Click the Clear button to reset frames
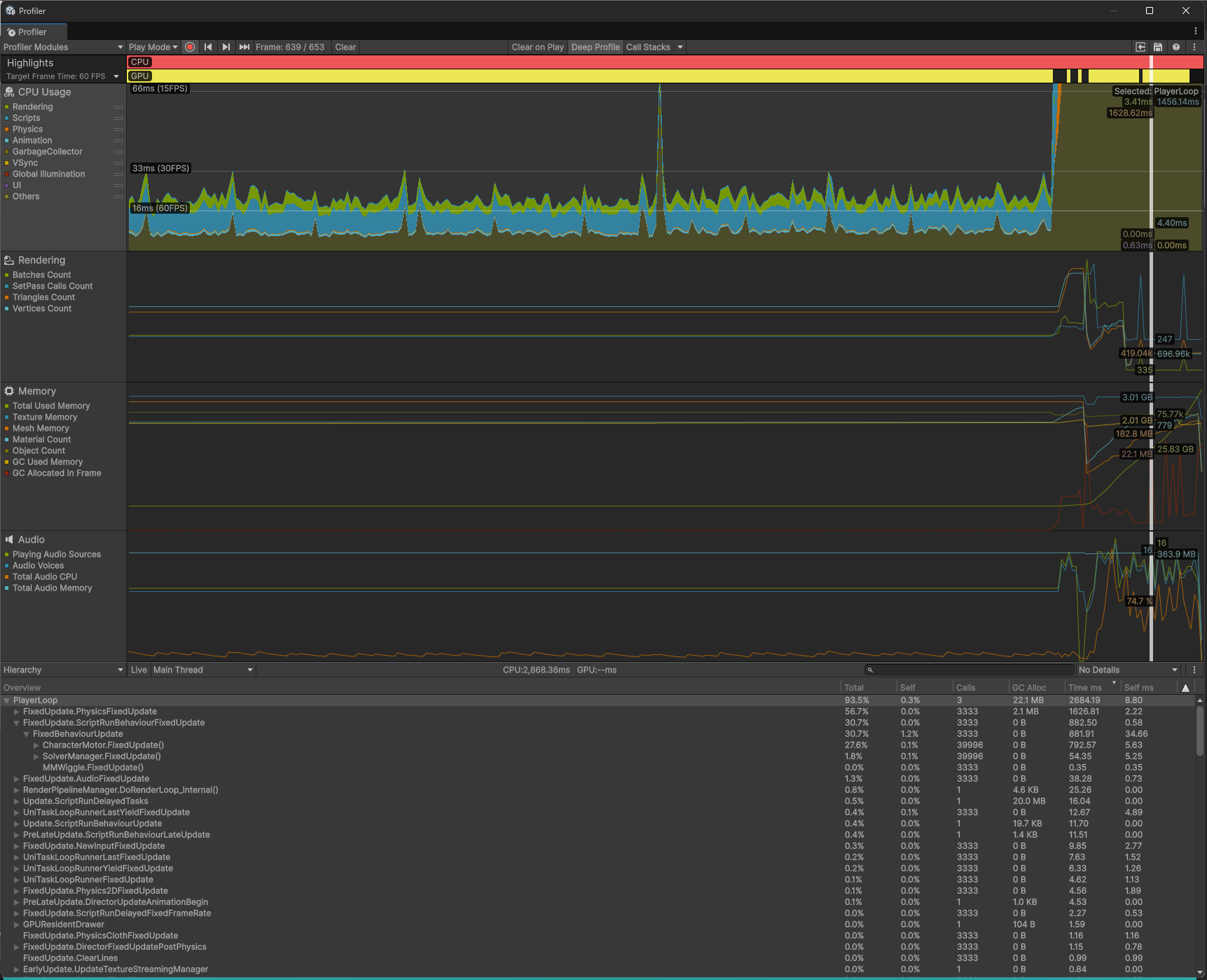The image size is (1207, 980). (x=345, y=47)
